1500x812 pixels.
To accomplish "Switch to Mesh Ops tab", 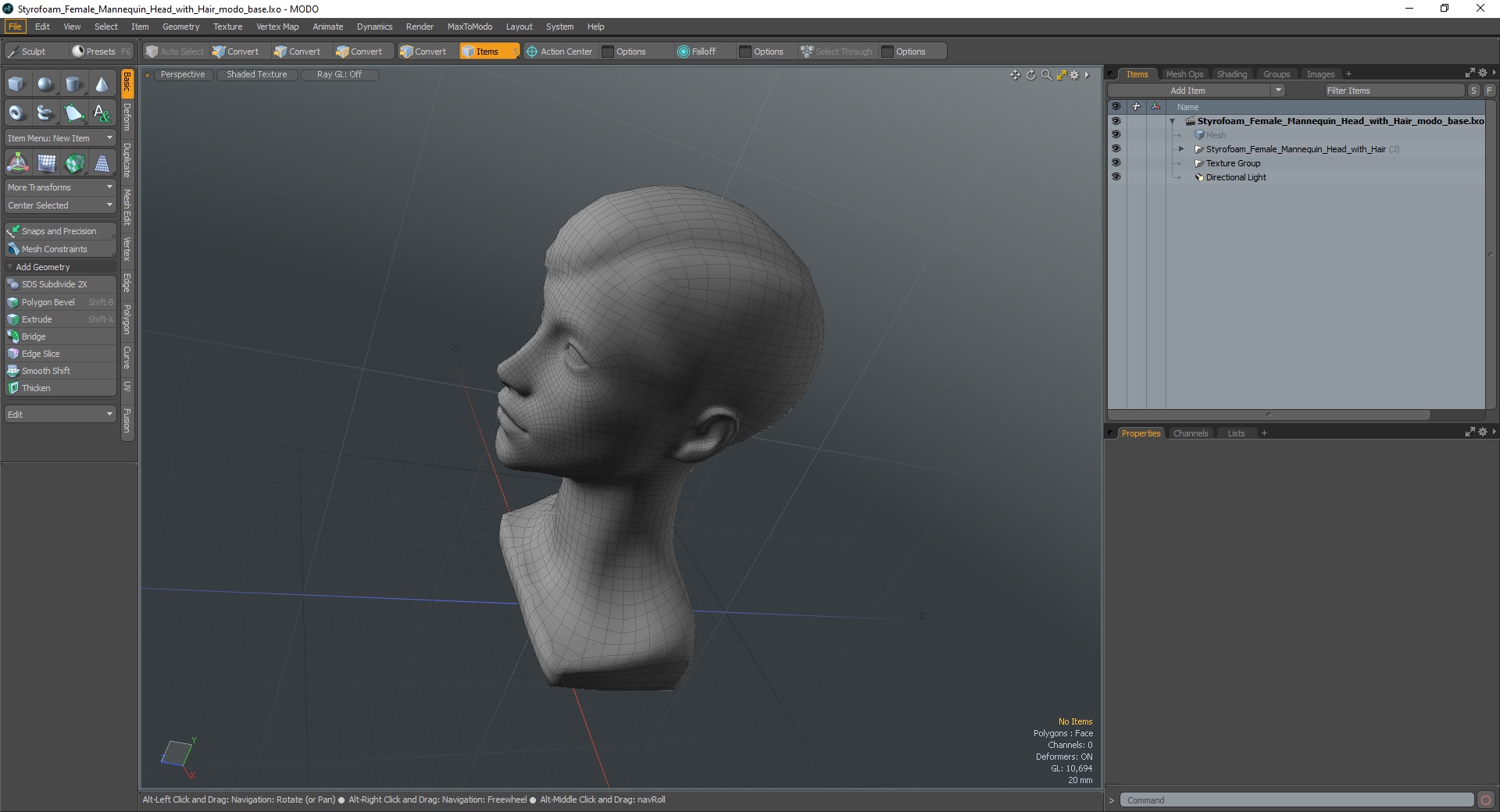I will (1184, 74).
